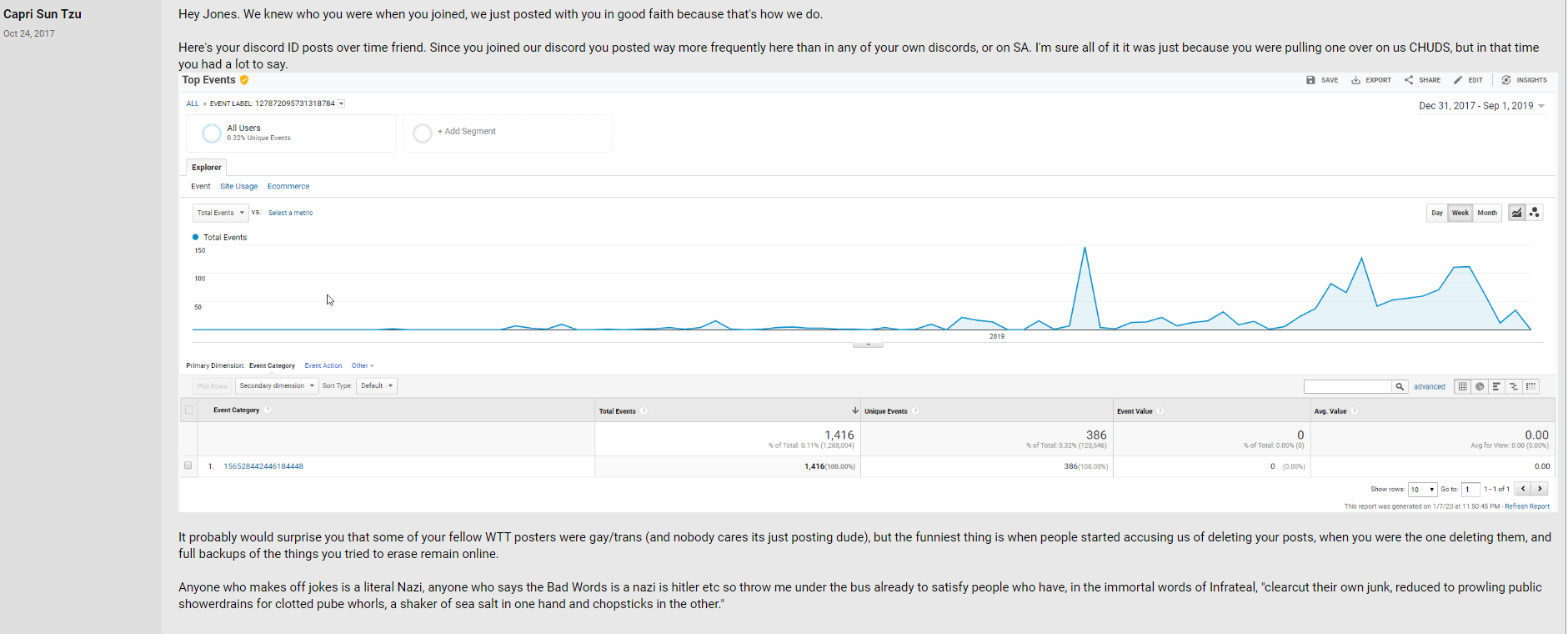Click the empty Add Segment circle
Image resolution: width=1568 pixels, height=634 pixels.
[x=423, y=133]
